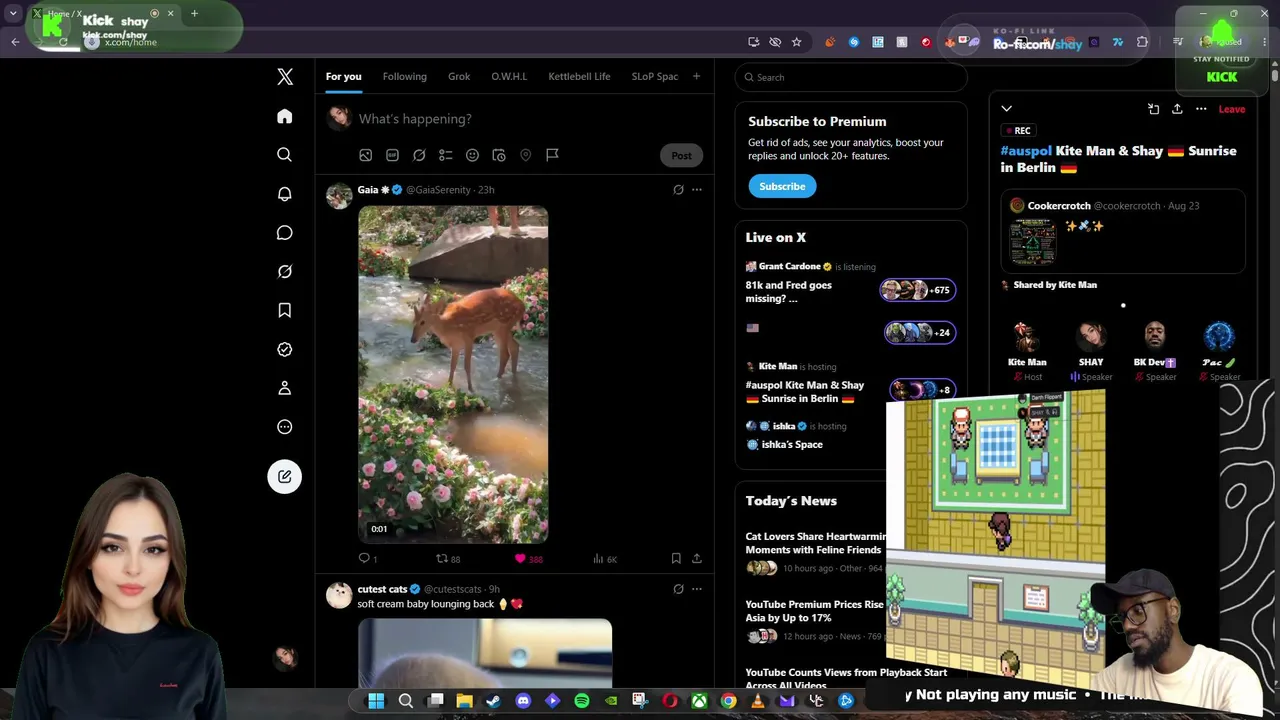Open more options in Space panel
Screen dimensions: 1280x720
click(1201, 109)
